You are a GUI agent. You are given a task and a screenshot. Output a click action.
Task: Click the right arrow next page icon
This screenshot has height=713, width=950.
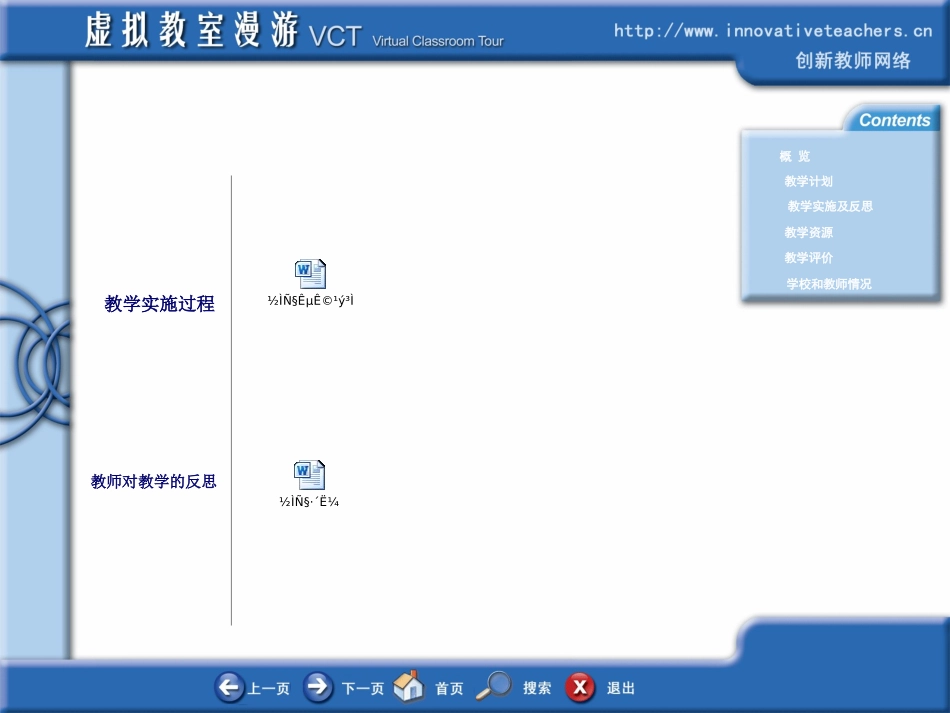pos(318,687)
